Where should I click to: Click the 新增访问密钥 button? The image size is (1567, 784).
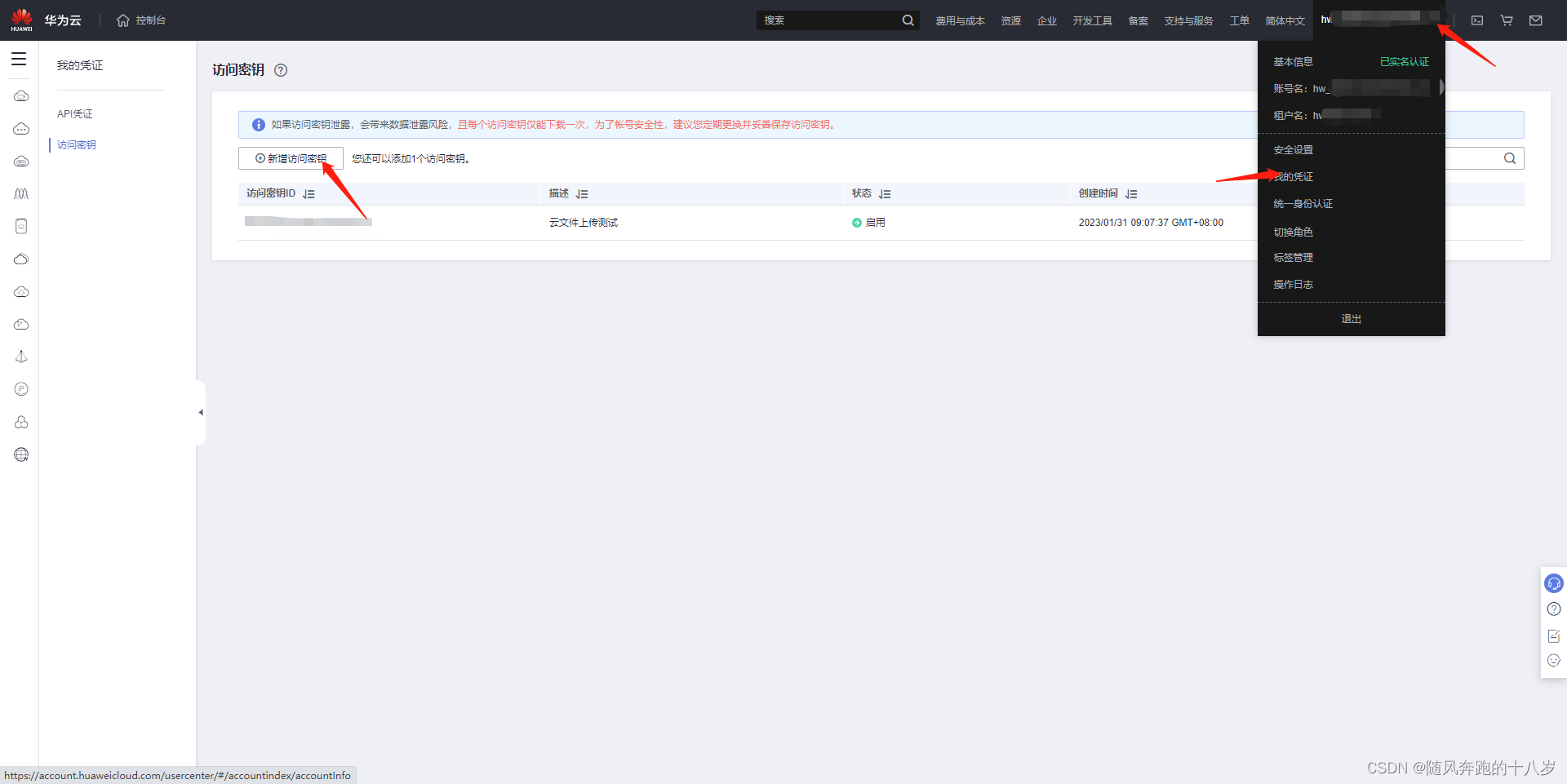coord(291,158)
